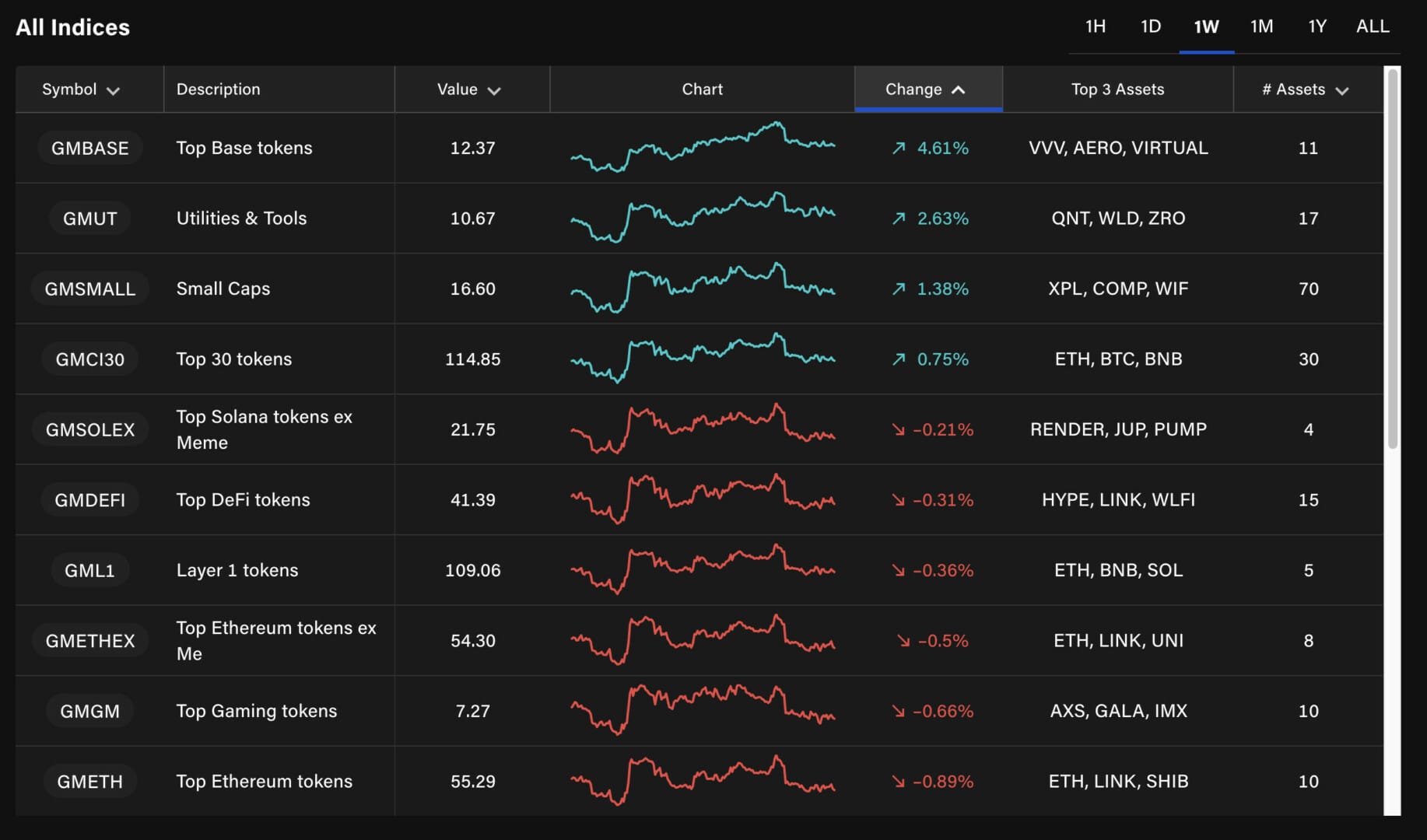Select the 1M timeframe tab
This screenshot has height=840, width=1427.
tap(1261, 26)
